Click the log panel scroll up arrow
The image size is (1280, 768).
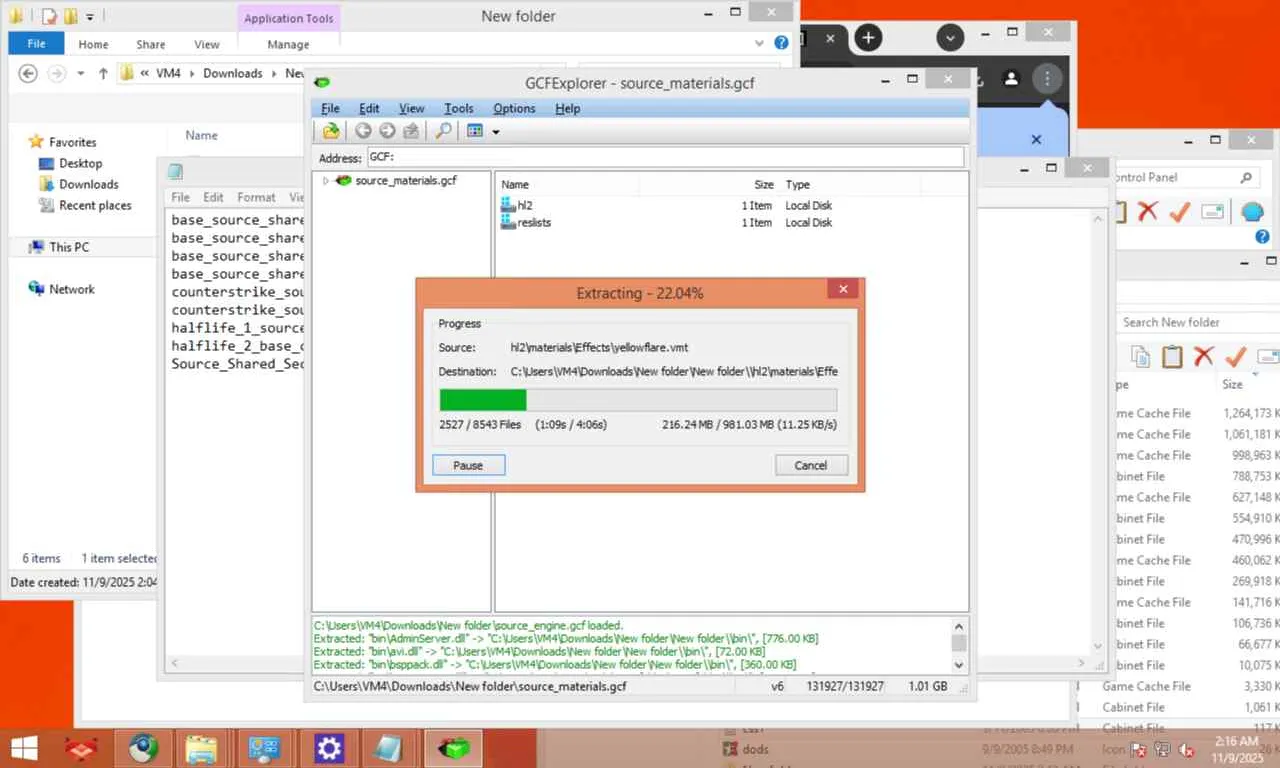959,626
